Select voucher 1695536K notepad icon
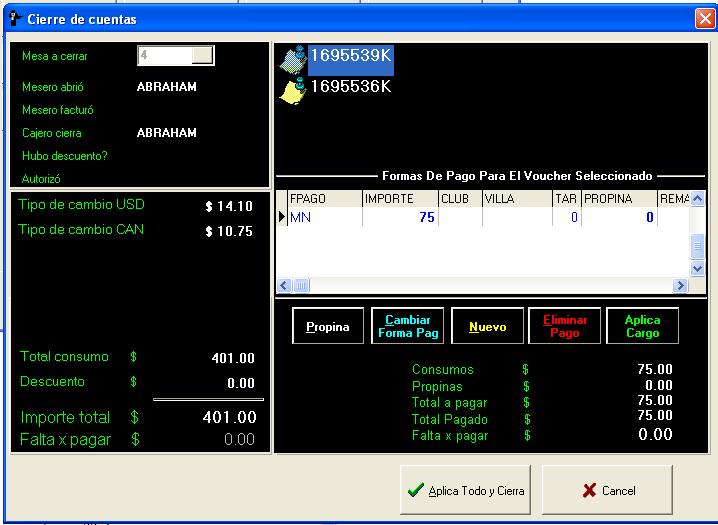 293,91
